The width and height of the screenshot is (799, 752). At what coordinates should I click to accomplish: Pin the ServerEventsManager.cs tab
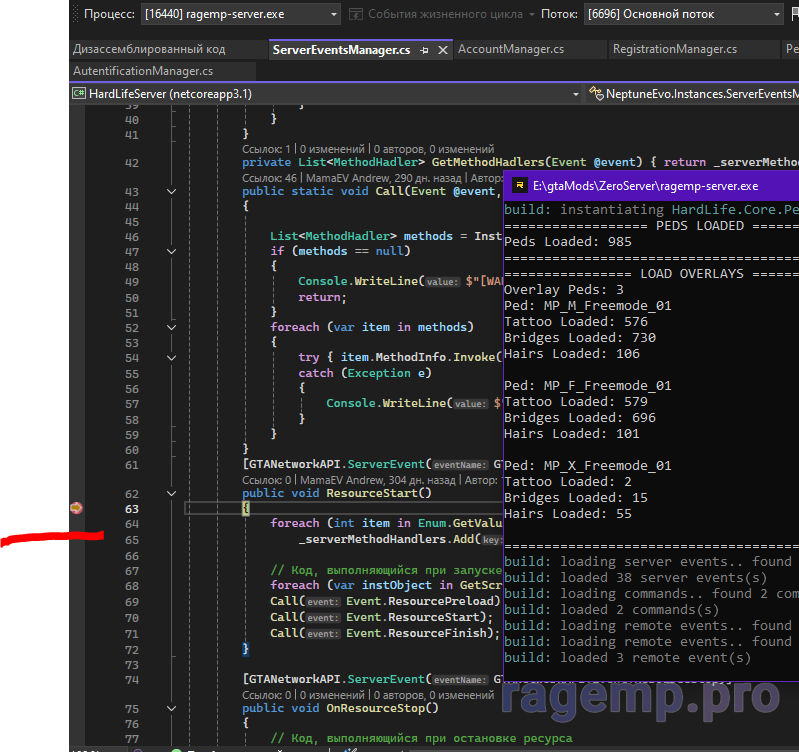tap(424, 49)
